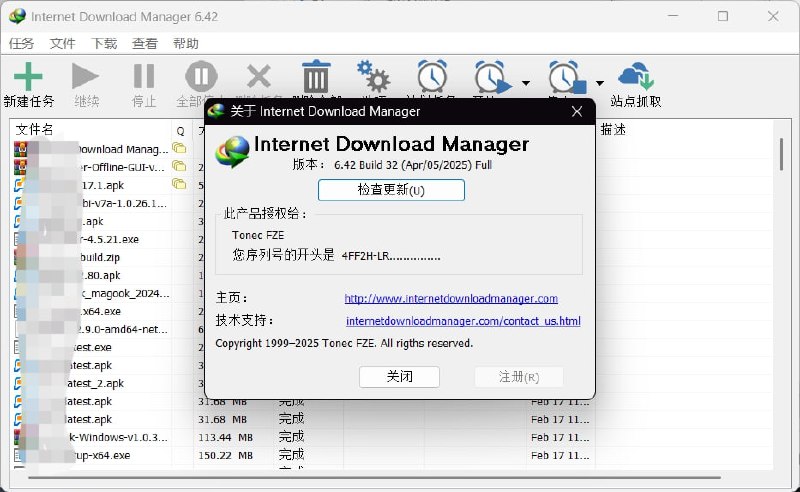The image size is (800, 492).
Task: Close the About dialog with X
Action: 577,111
